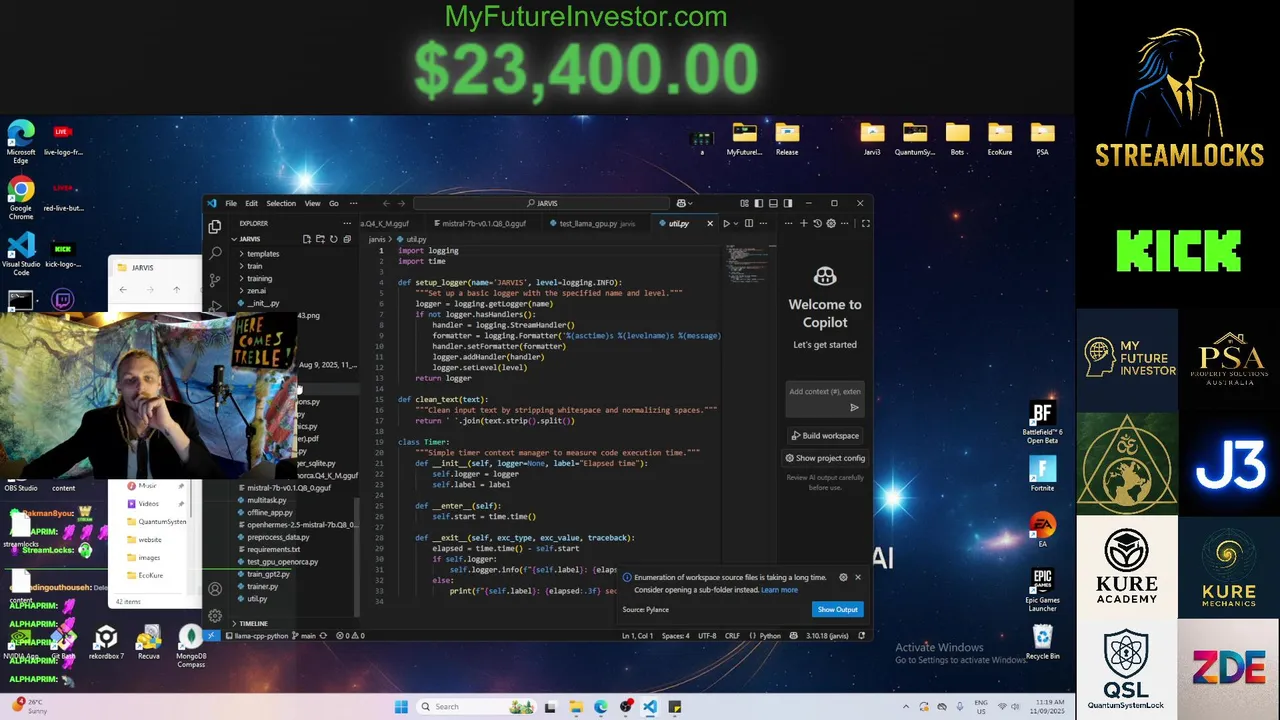Refresh the JARVIS explorer tree

[333, 239]
